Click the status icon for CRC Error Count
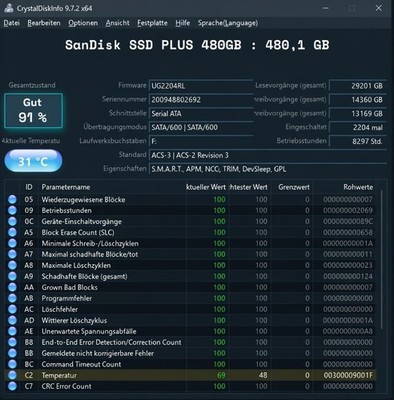Viewport: 394px width, 400px height. [12, 386]
